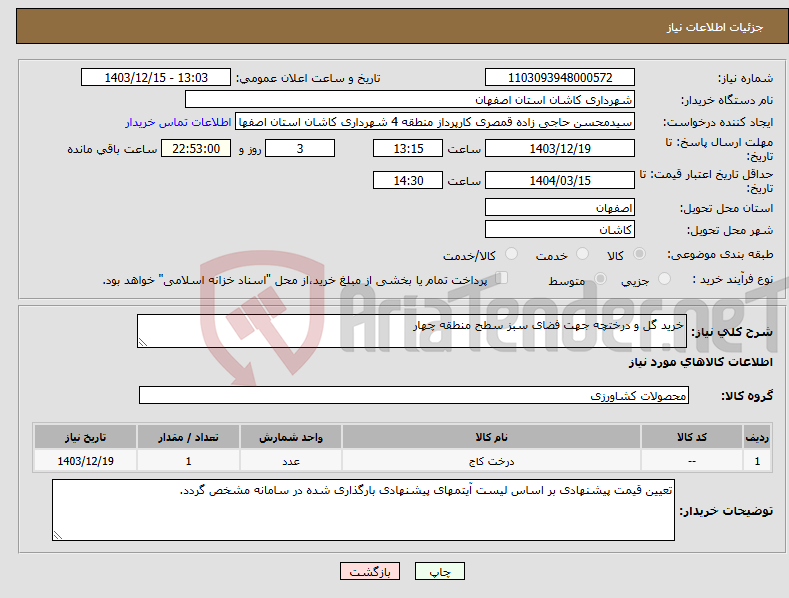
Task: Click the چاپ print button
Action: [439, 571]
